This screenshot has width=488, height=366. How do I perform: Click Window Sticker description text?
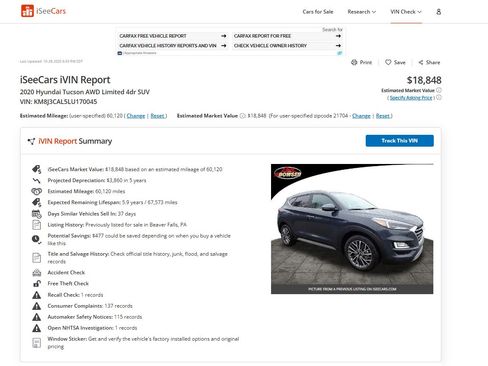tap(143, 343)
